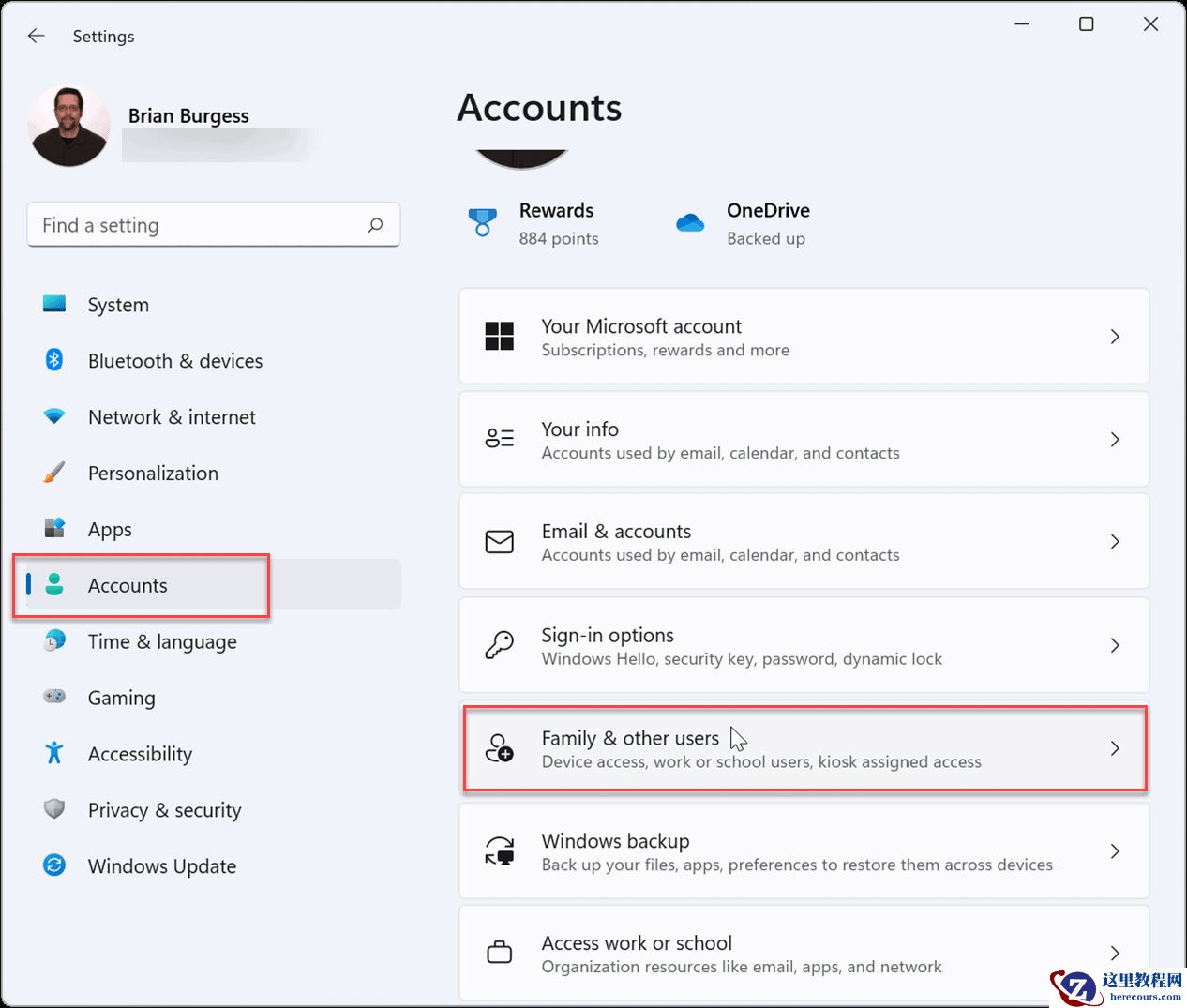
Task: Click the Bluetooth & devices icon
Action: tap(54, 360)
